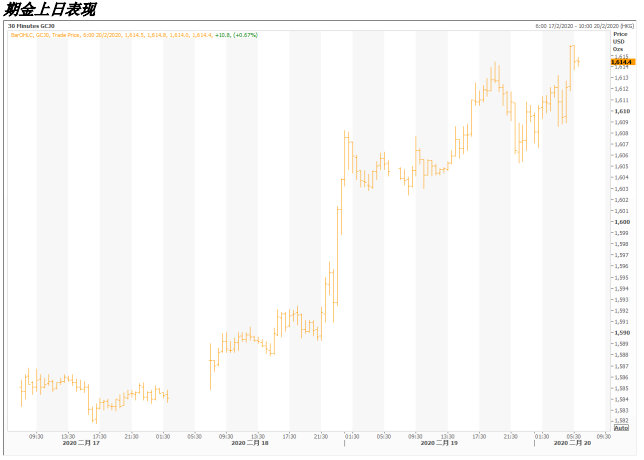This screenshot has height=460, width=644.
Task: Click the 1,613 price axis label
Action: pyautogui.click(x=621, y=78)
